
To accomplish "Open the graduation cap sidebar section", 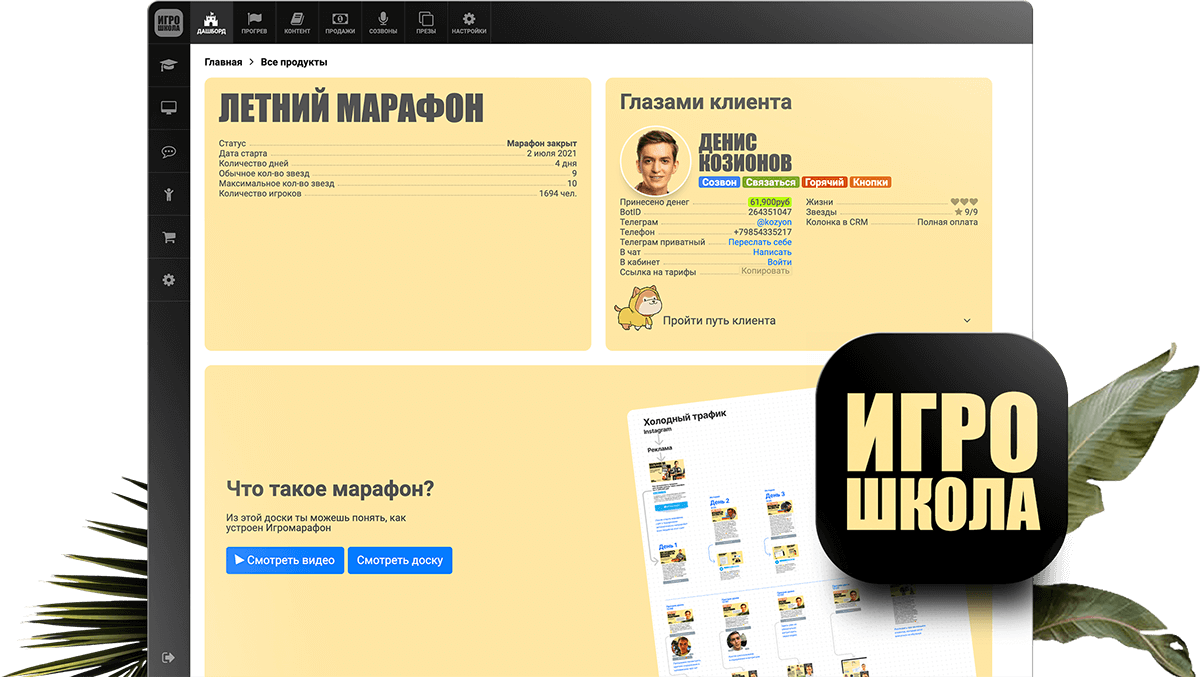I will click(x=168, y=66).
